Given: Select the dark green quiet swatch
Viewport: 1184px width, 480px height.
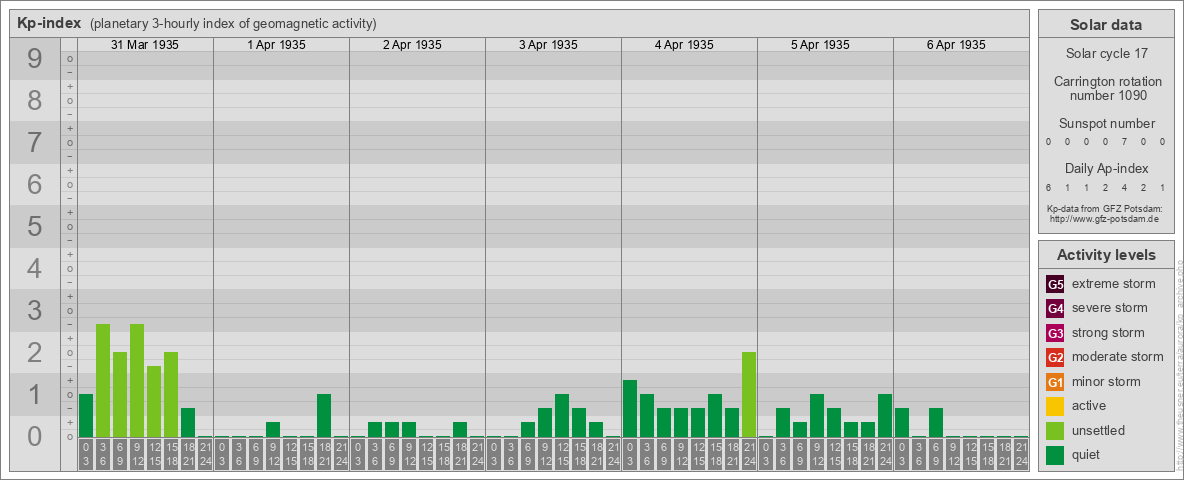Looking at the screenshot, I should point(1055,454).
